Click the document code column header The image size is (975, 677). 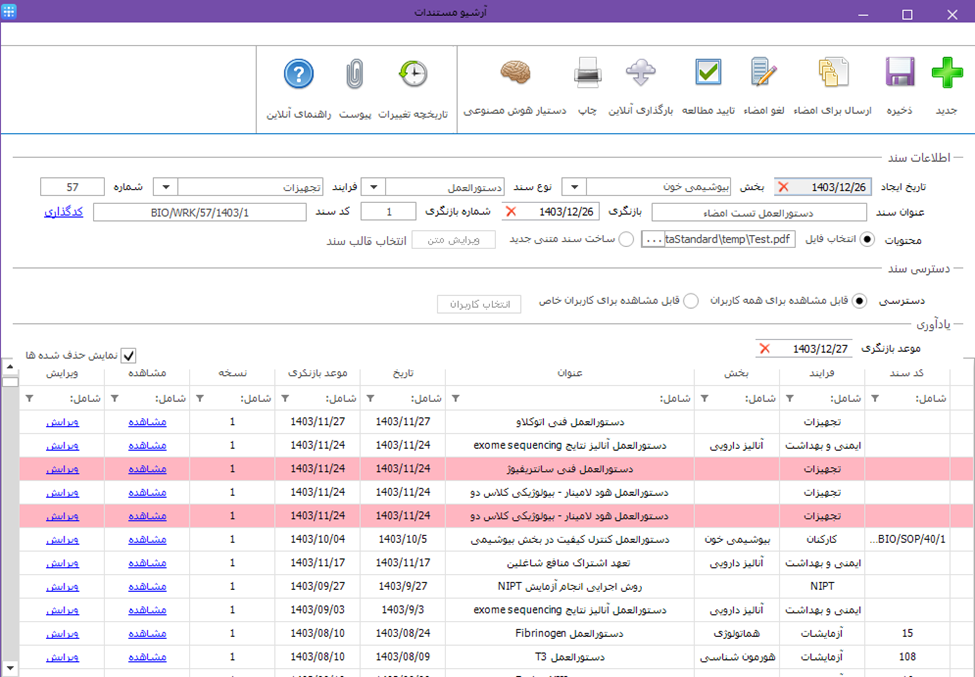pyautogui.click(x=907, y=373)
